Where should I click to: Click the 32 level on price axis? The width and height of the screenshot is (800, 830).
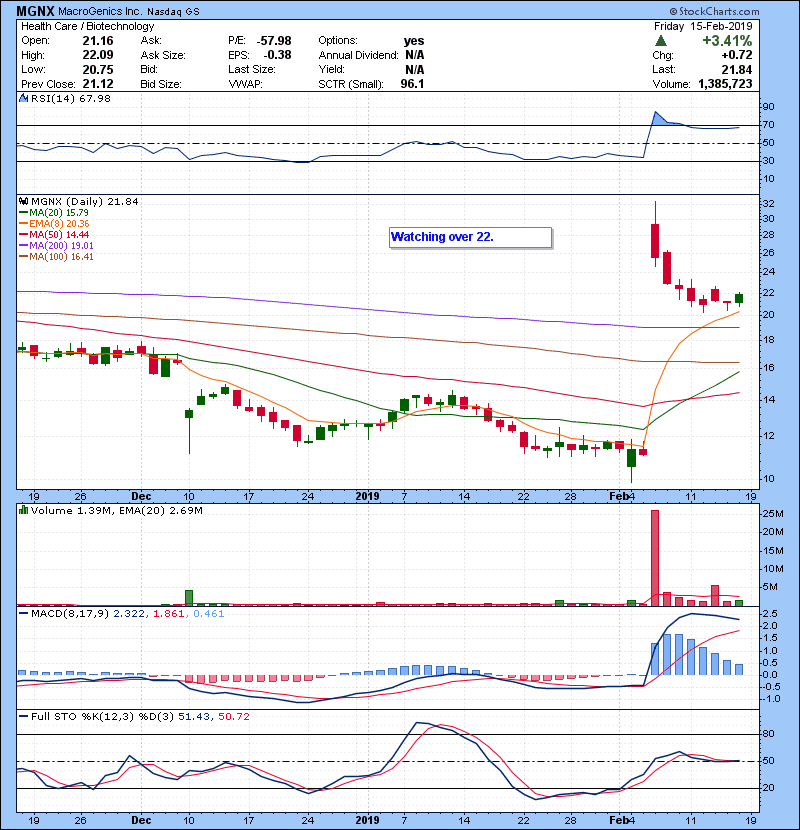(768, 204)
